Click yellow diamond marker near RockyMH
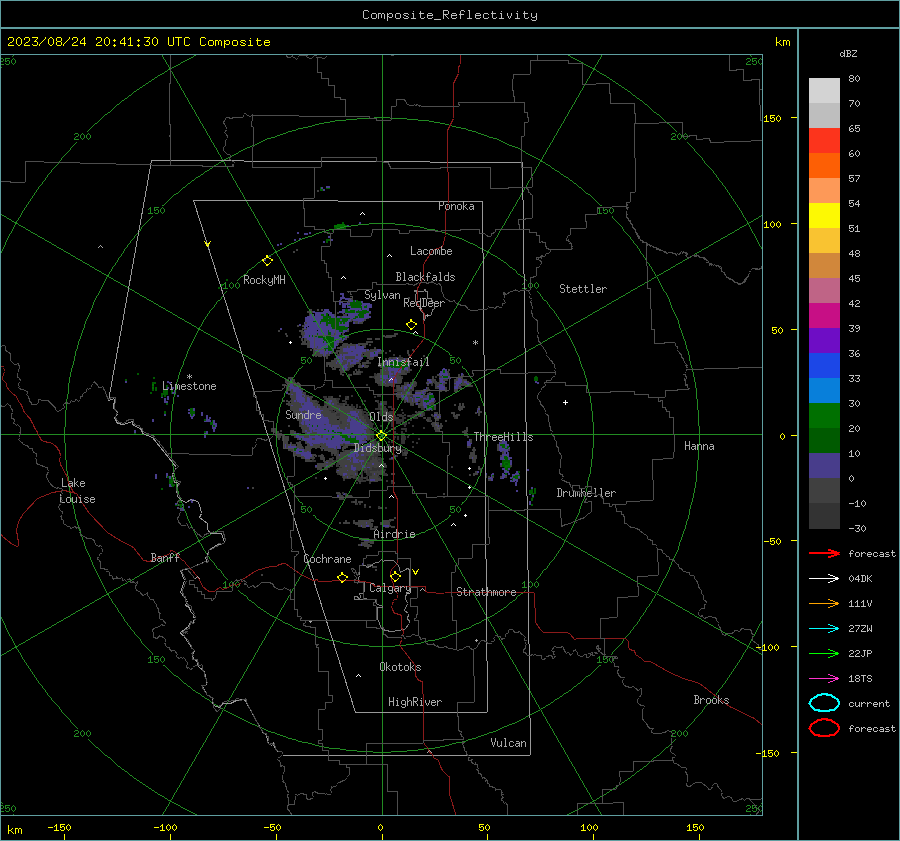Image resolution: width=900 pixels, height=841 pixels. 267,261
